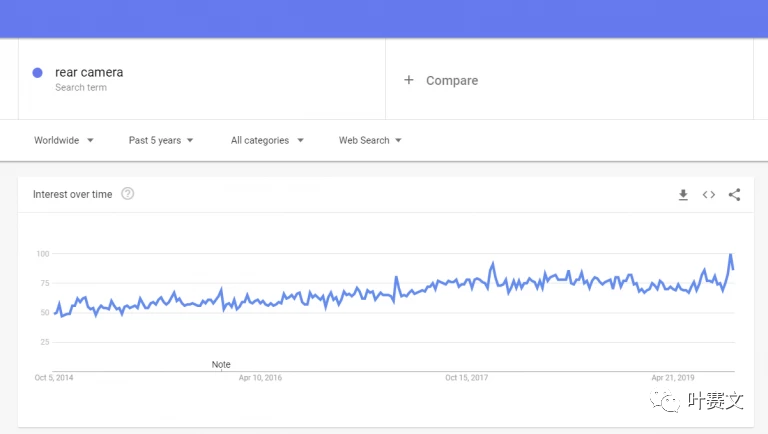Viewport: 768px width, 434px height.
Task: Click the 100 value on the y-axis
Action: pos(42,254)
